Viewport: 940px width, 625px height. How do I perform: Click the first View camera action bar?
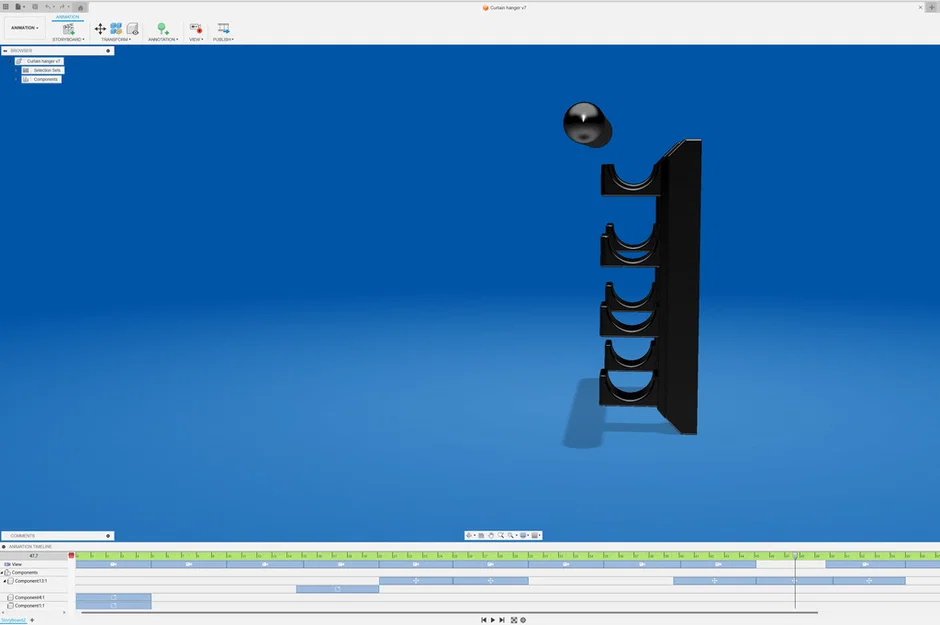pyautogui.click(x=114, y=564)
